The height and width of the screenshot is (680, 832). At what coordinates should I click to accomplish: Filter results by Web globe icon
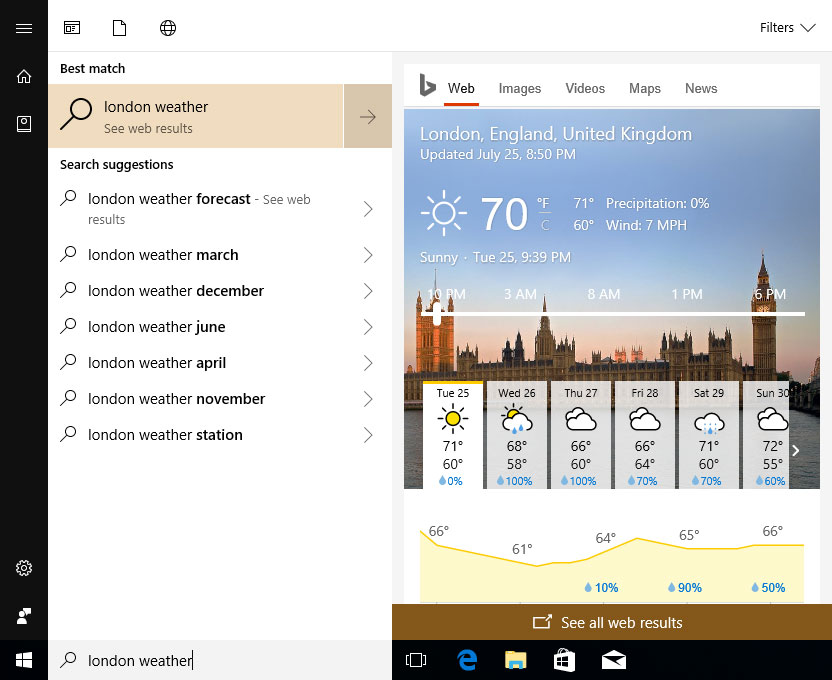[168, 28]
